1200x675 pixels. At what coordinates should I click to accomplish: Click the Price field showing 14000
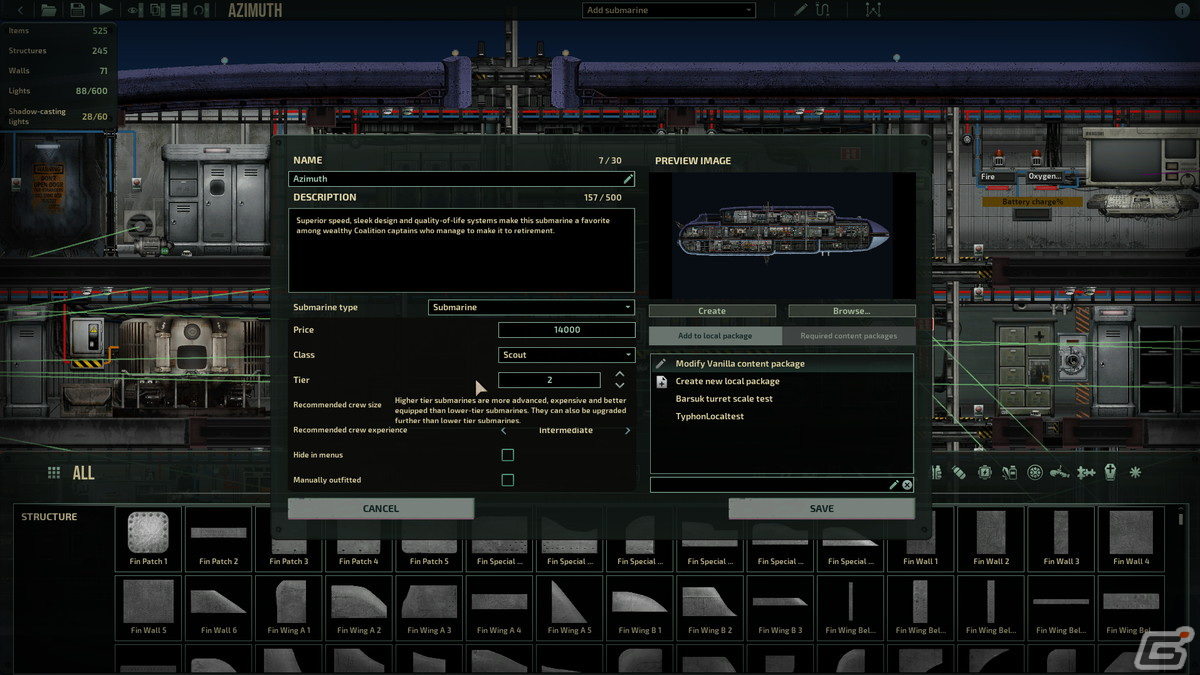click(567, 330)
